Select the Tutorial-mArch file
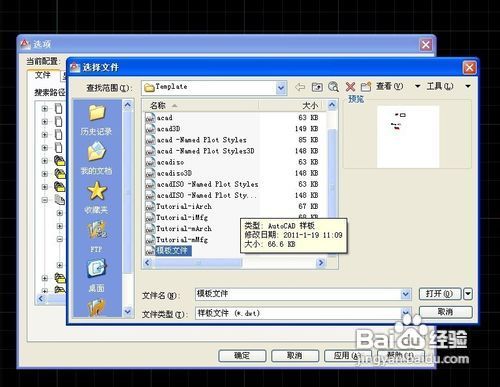Viewport: 500px width, 387px height. 184,229
